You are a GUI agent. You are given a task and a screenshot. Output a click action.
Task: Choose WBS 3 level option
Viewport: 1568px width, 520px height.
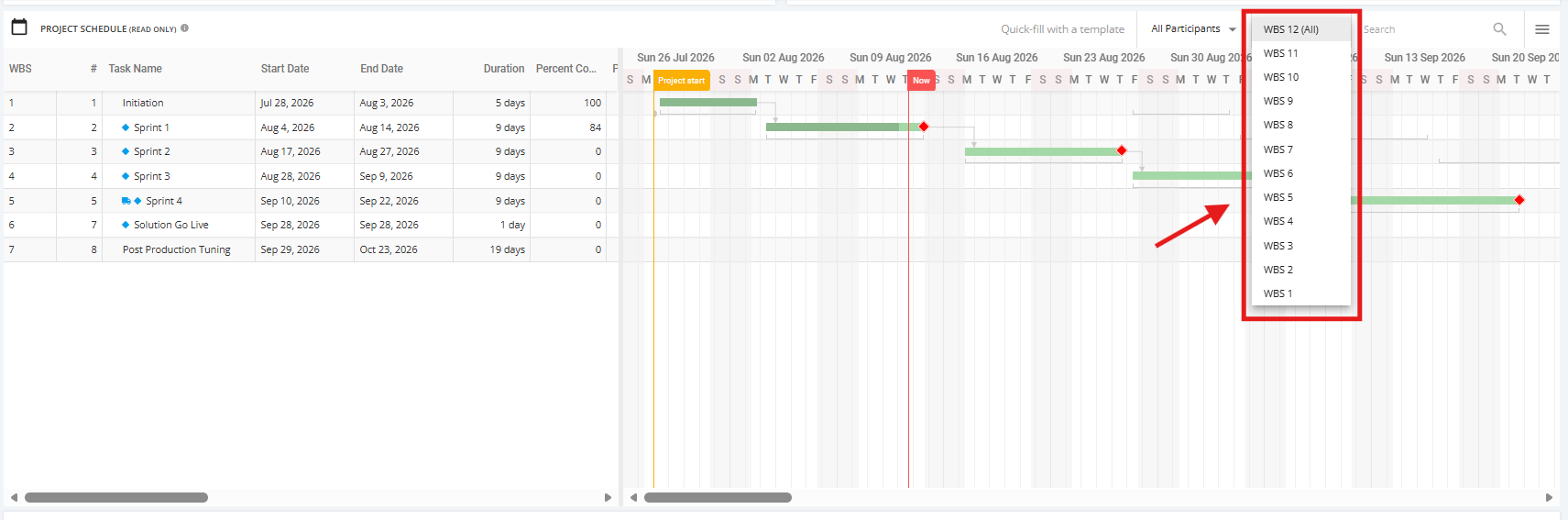[1301, 246]
